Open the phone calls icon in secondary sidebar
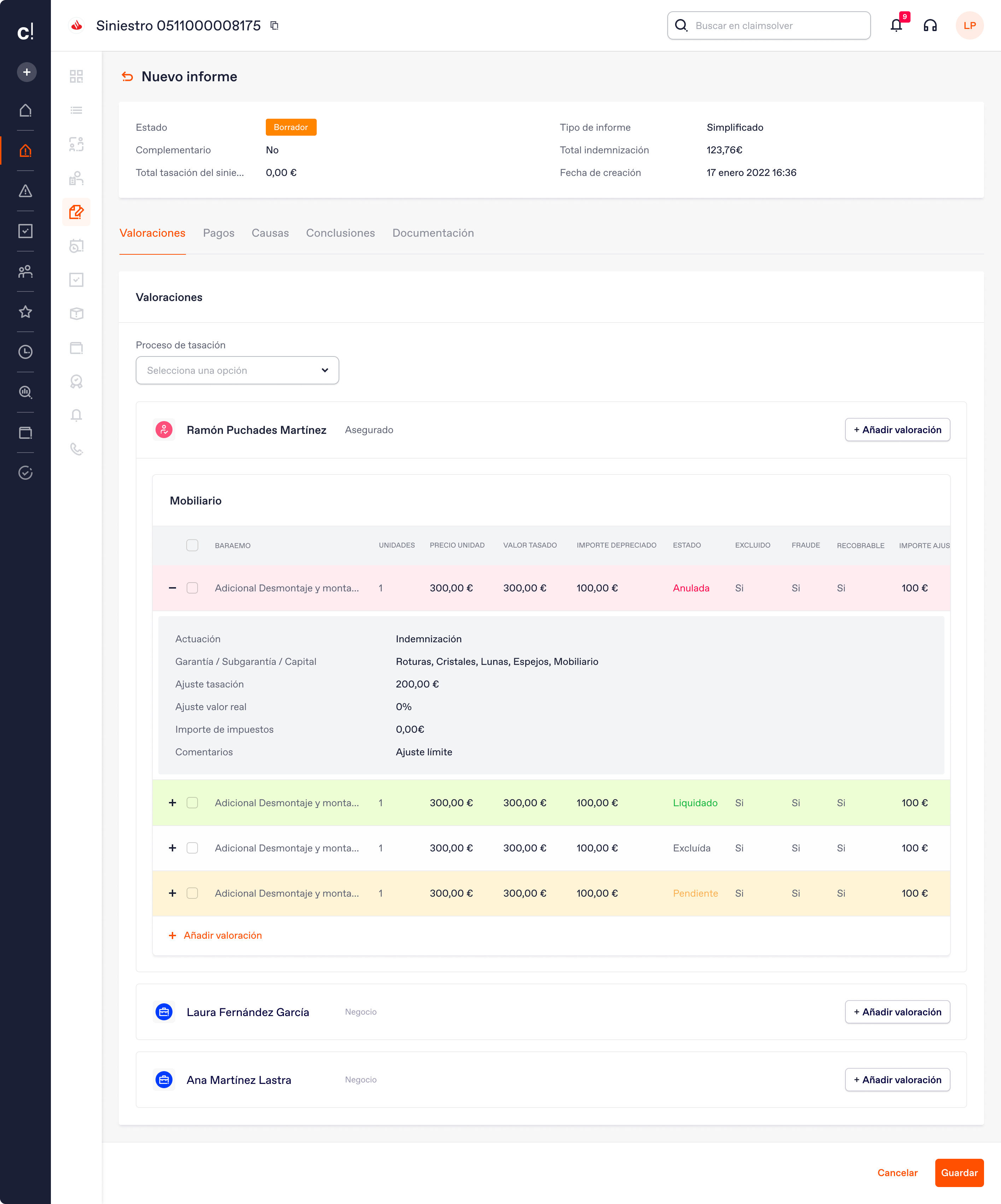 click(x=76, y=449)
